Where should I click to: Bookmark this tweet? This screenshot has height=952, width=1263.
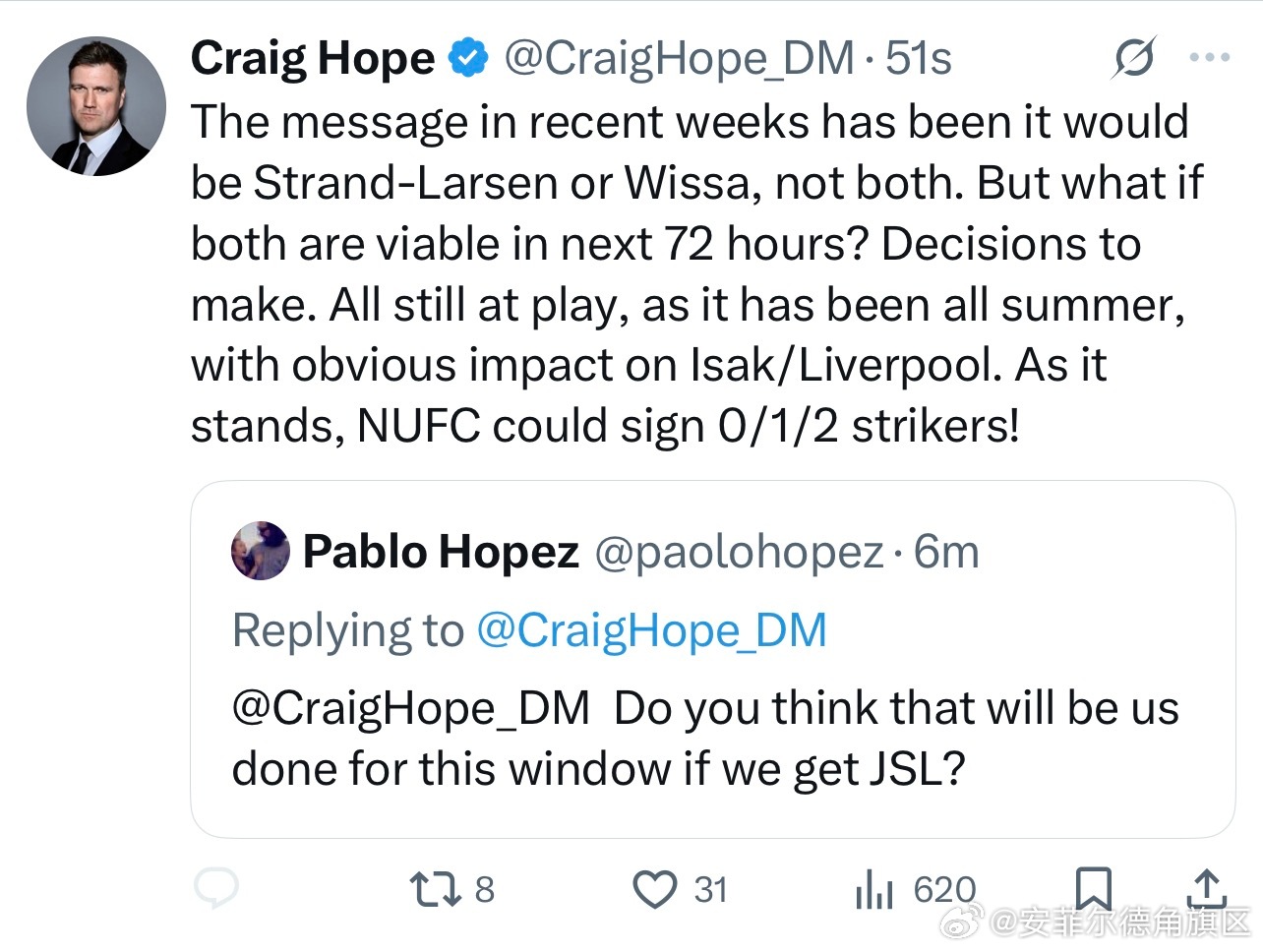[1093, 888]
